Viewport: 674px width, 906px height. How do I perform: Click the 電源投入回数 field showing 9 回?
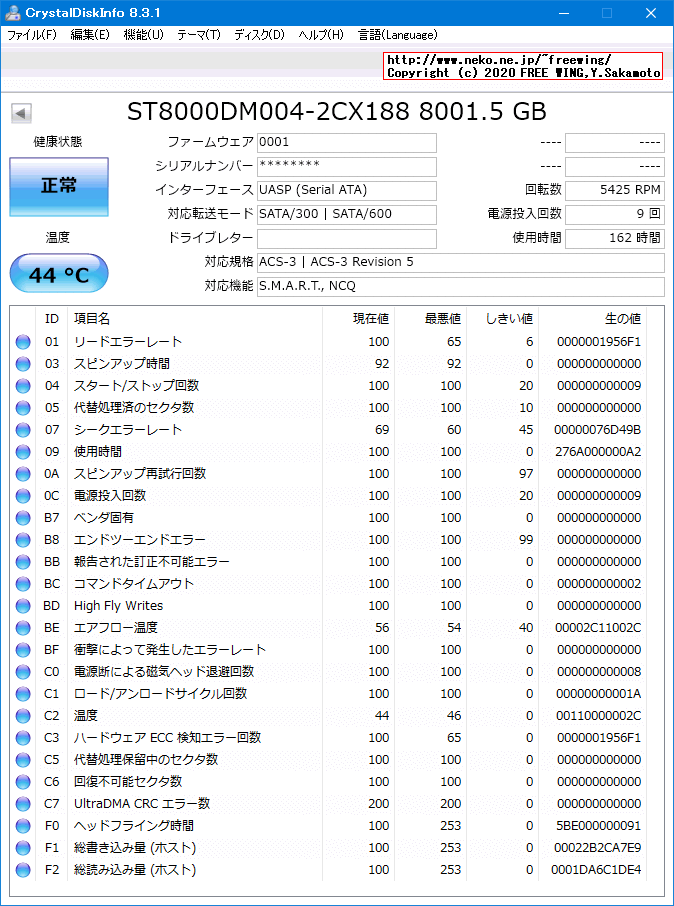pyautogui.click(x=614, y=214)
